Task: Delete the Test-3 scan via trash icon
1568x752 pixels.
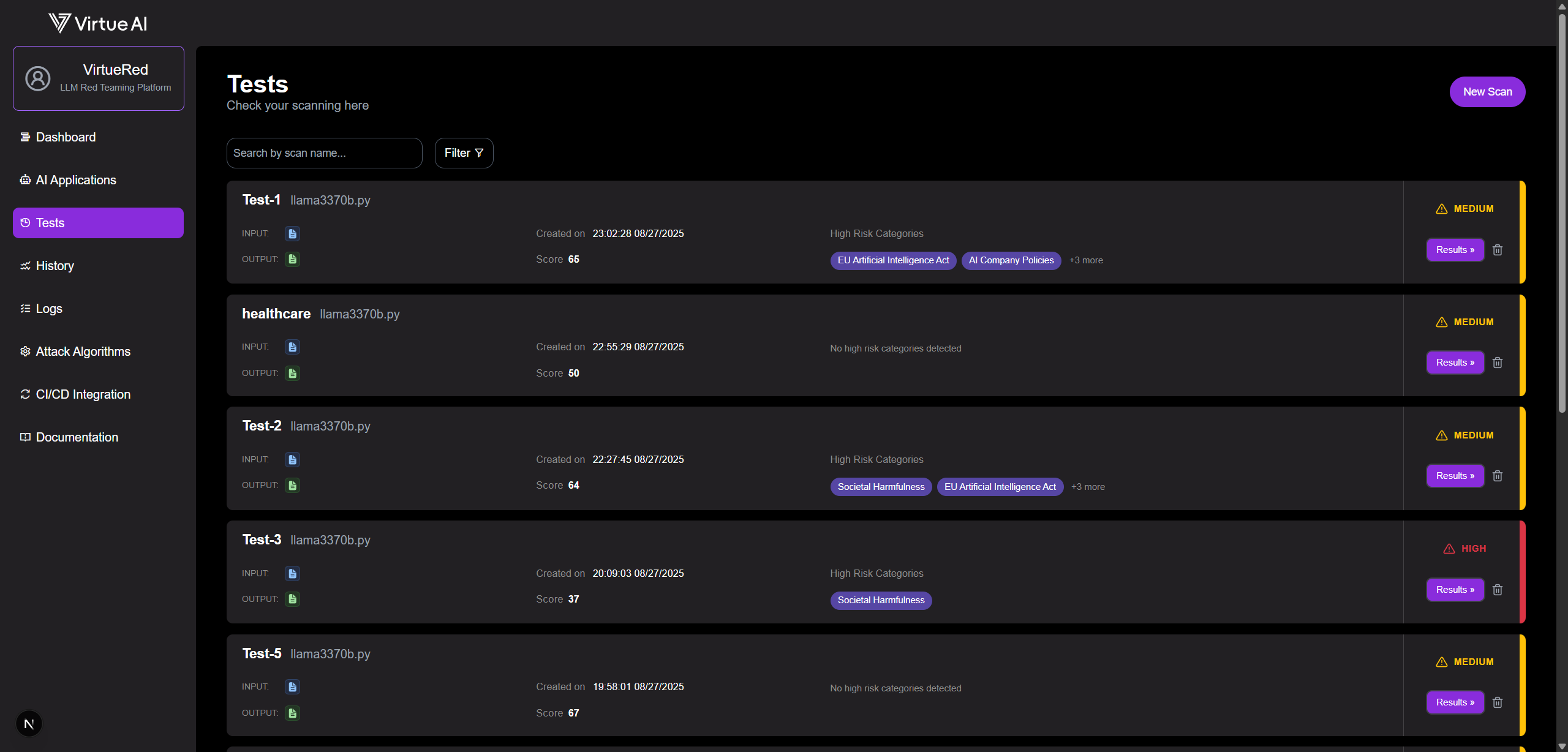Action: click(x=1498, y=589)
